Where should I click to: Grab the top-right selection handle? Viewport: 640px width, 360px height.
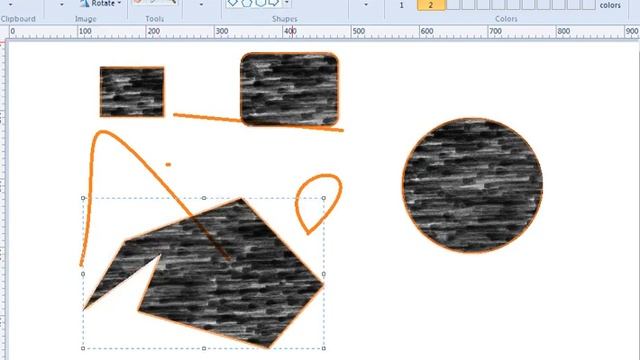click(324, 198)
